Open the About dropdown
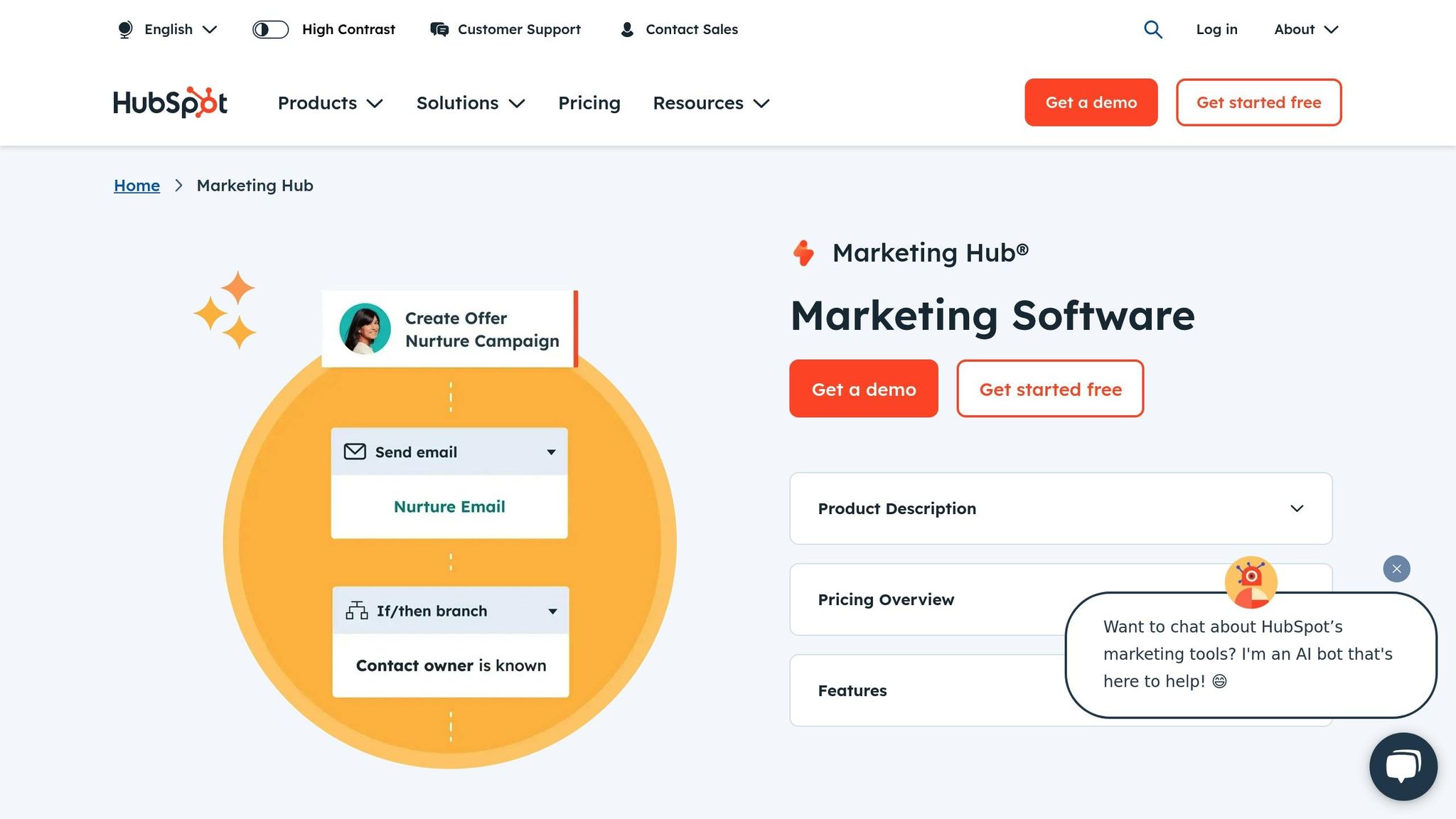 [1305, 29]
